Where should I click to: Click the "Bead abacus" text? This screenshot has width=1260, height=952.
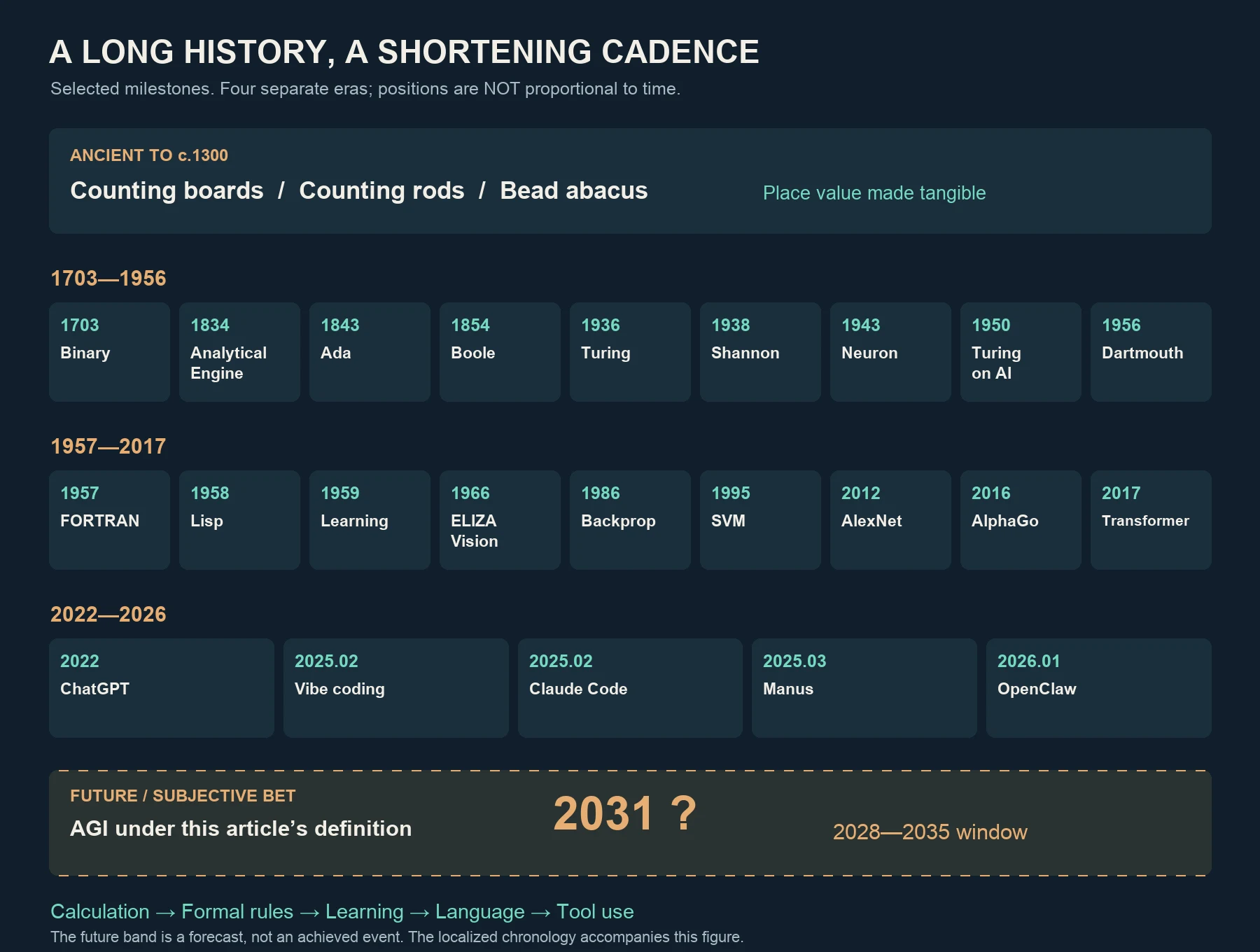tap(574, 190)
